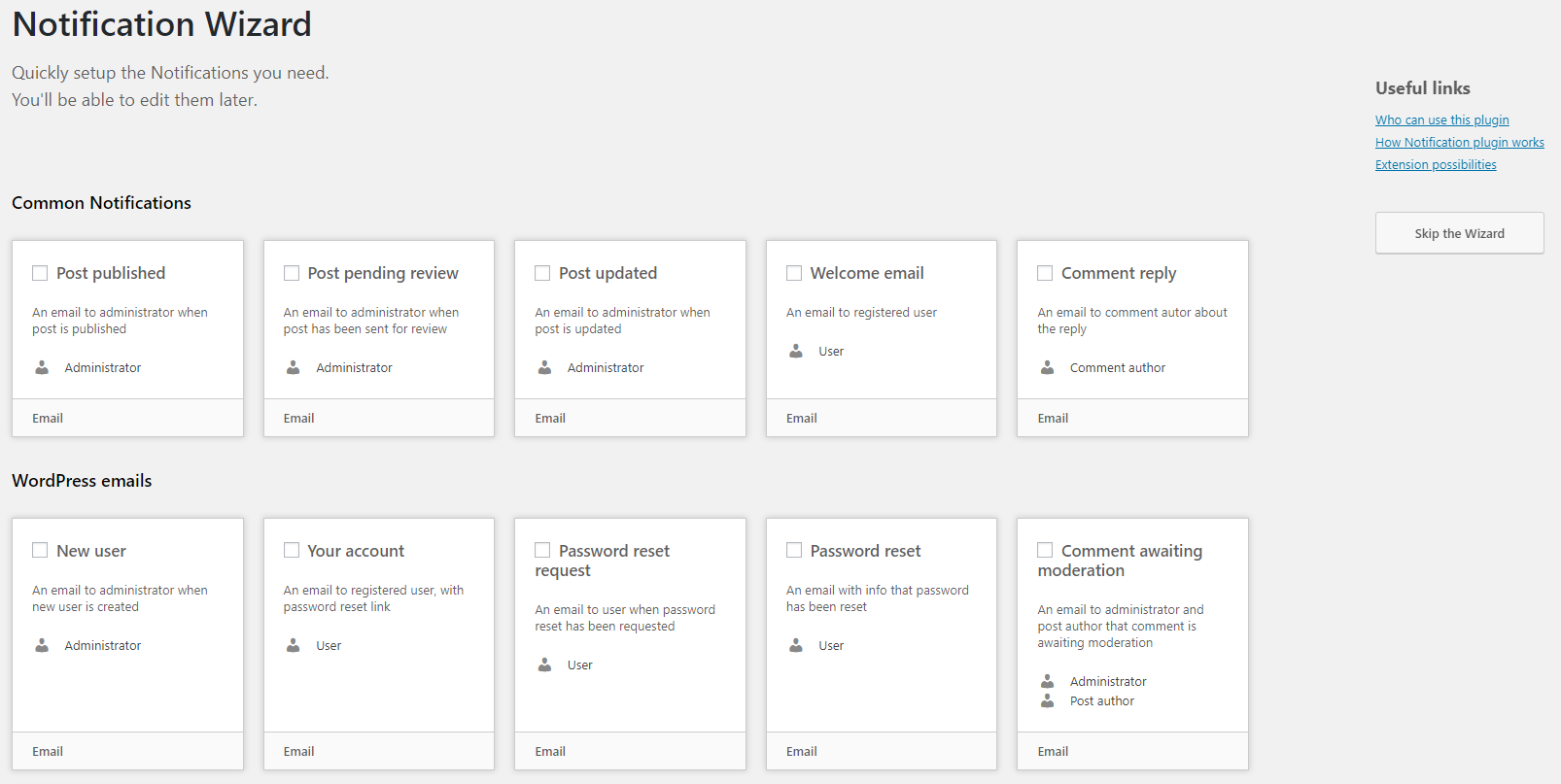Enable the Post published notification checkbox
The image size is (1561, 784).
[x=40, y=273]
